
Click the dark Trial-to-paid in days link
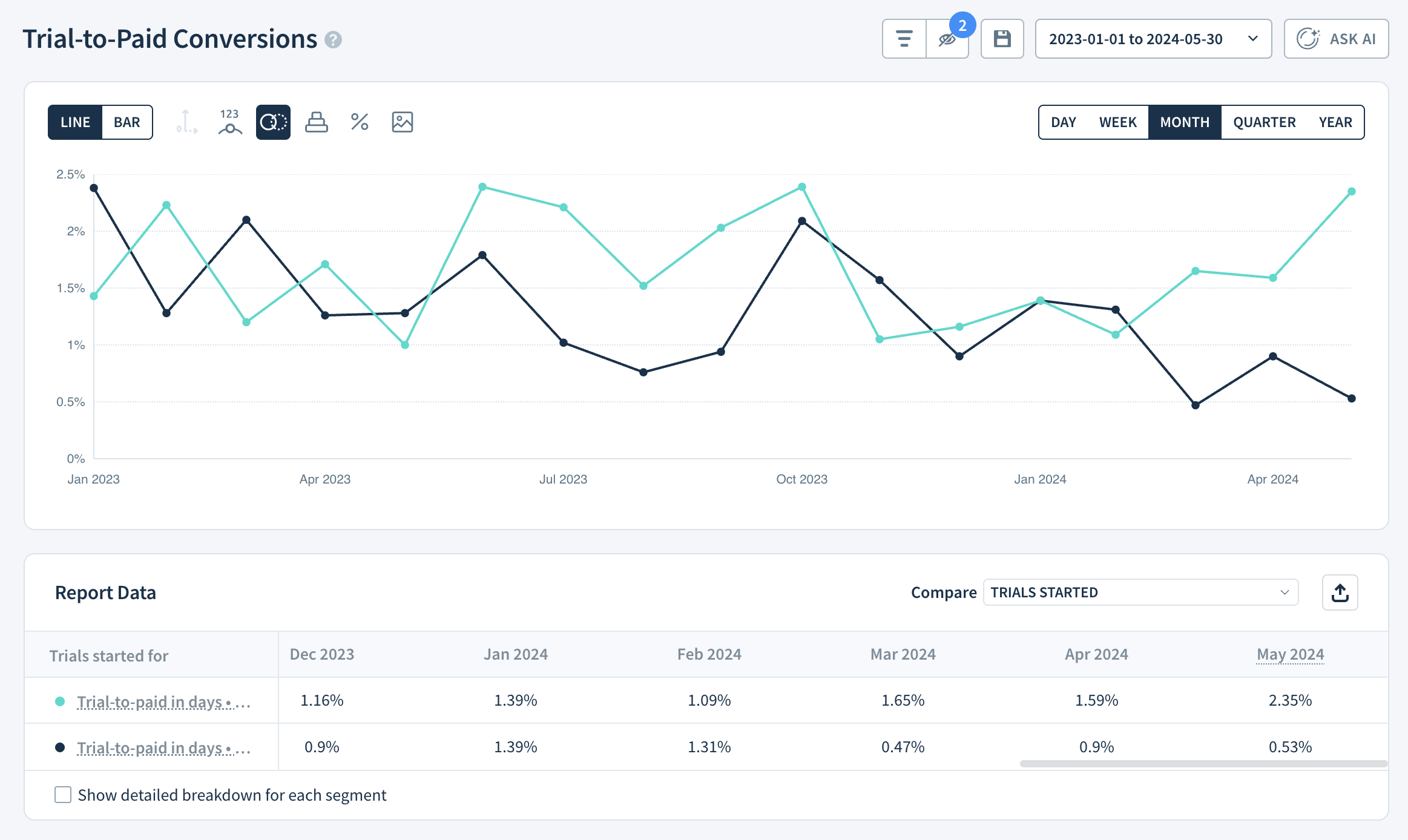163,747
